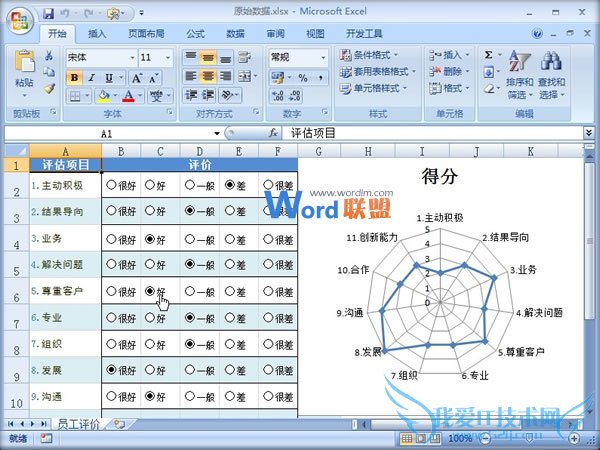Switch to 数据 ribbon tab
Viewport: 600px width, 450px height.
point(235,34)
